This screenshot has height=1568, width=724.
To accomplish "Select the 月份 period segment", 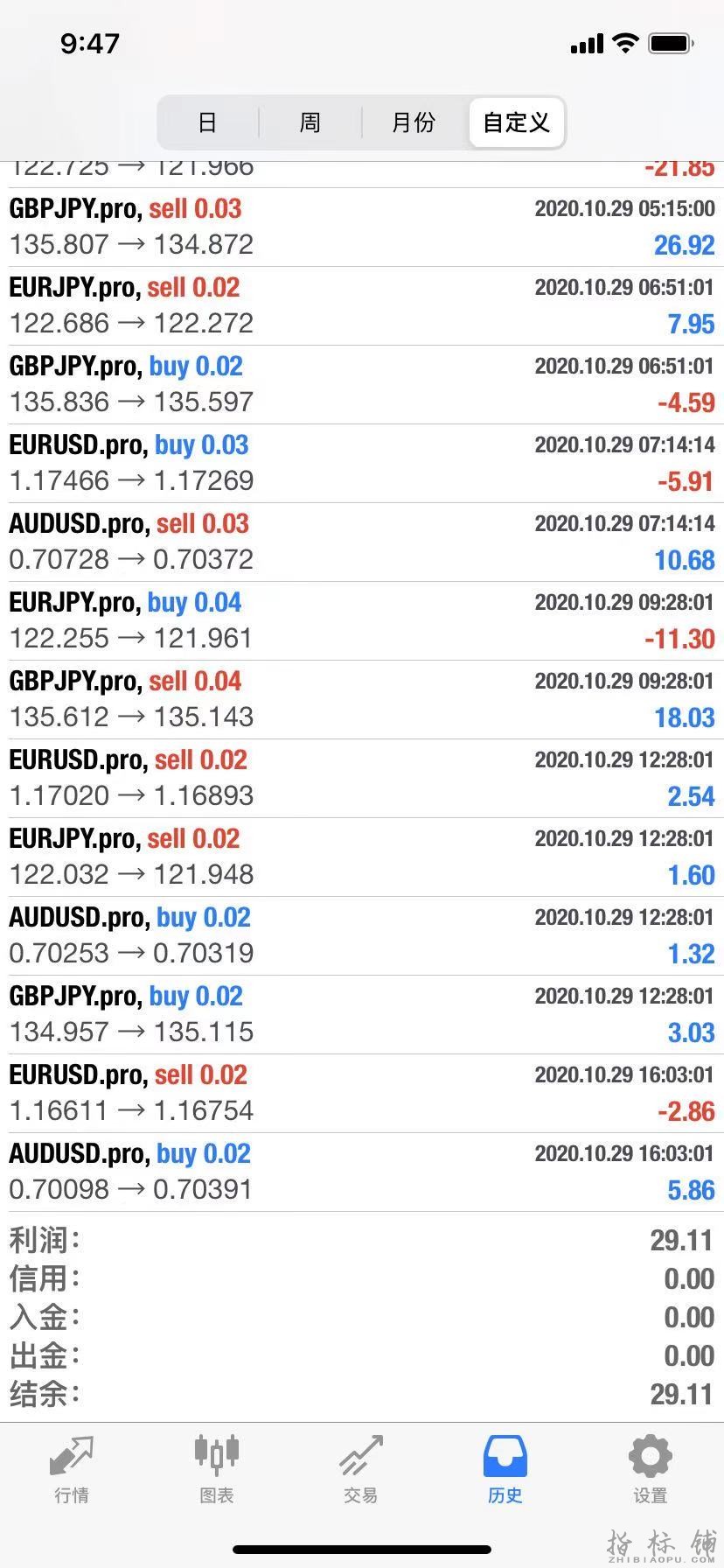I will [414, 122].
